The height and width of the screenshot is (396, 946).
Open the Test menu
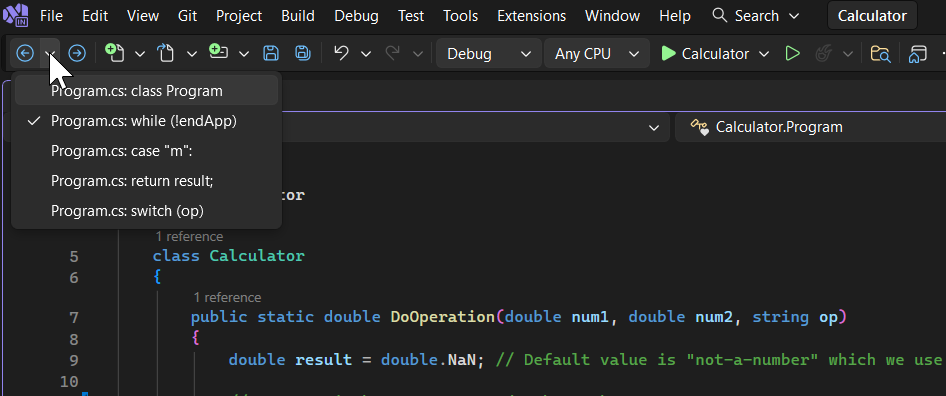click(411, 16)
